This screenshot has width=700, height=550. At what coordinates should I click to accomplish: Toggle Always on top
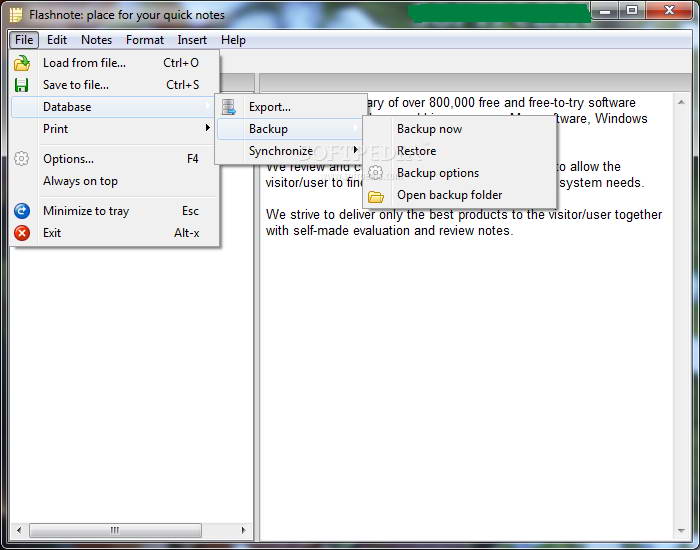(114, 181)
